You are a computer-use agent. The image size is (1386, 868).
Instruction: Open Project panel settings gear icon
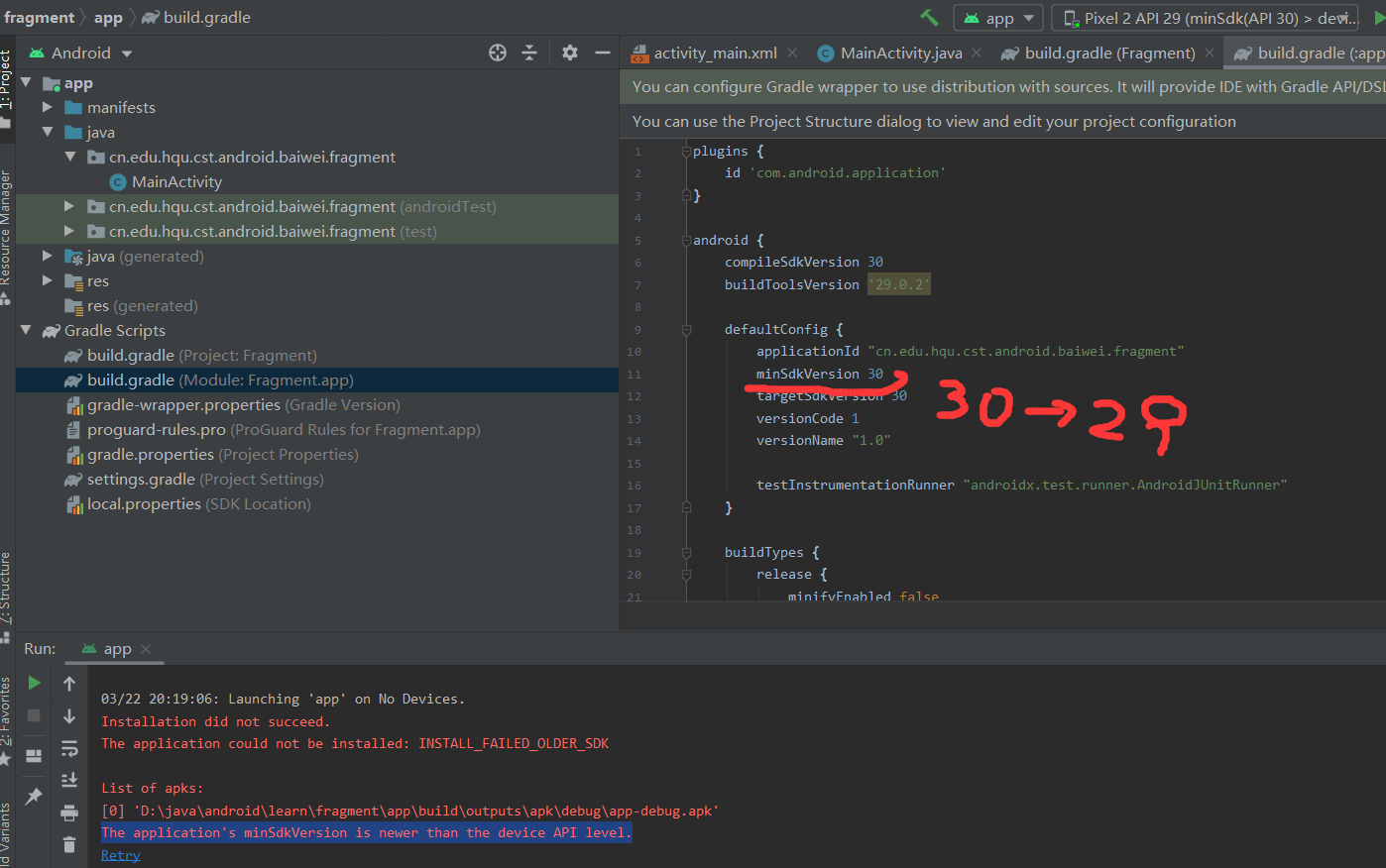click(x=570, y=52)
